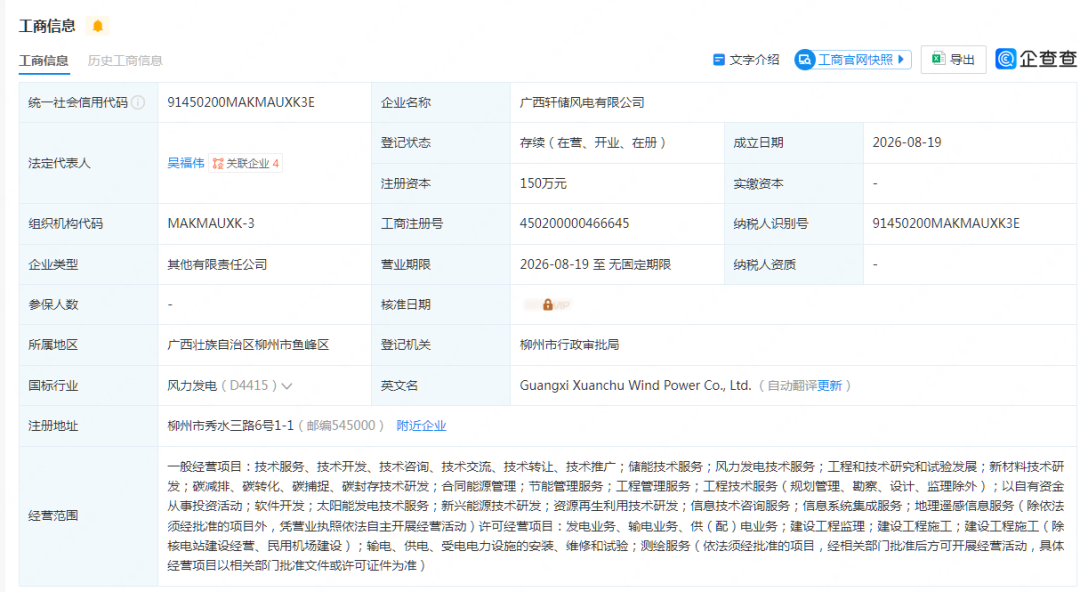This screenshot has height=592, width=1080.
Task: Click registration status 存续（在营、开业、在册）
Action: 593,143
